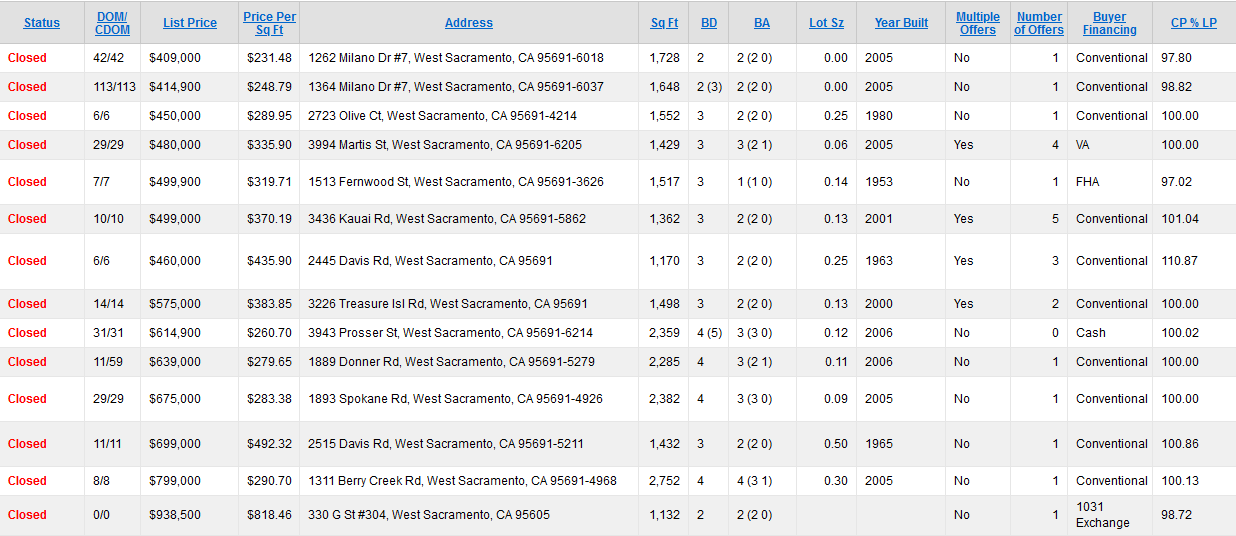Select address 3436 Kauai Rd
The height and width of the screenshot is (536, 1236).
pyautogui.click(x=447, y=219)
